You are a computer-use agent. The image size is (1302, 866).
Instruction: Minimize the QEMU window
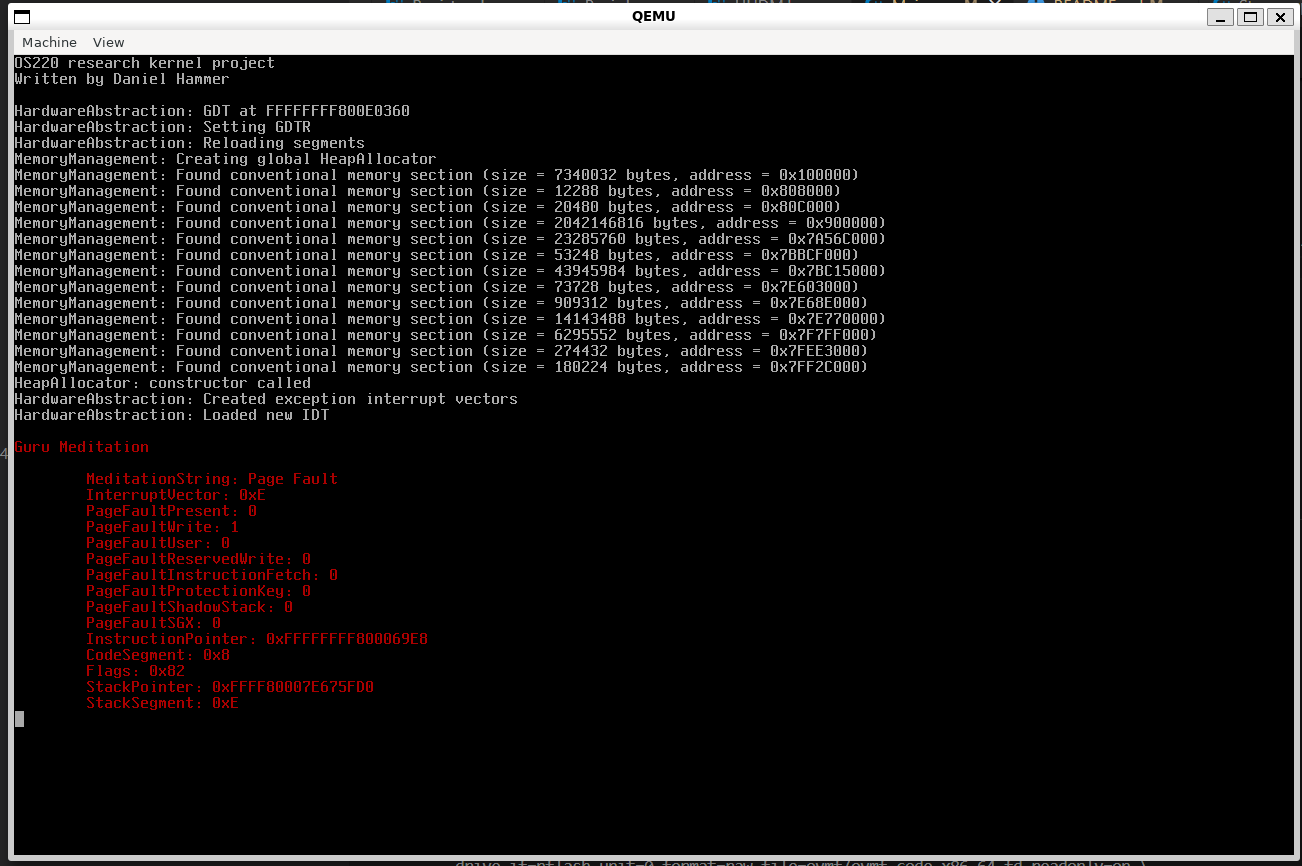tap(1220, 17)
